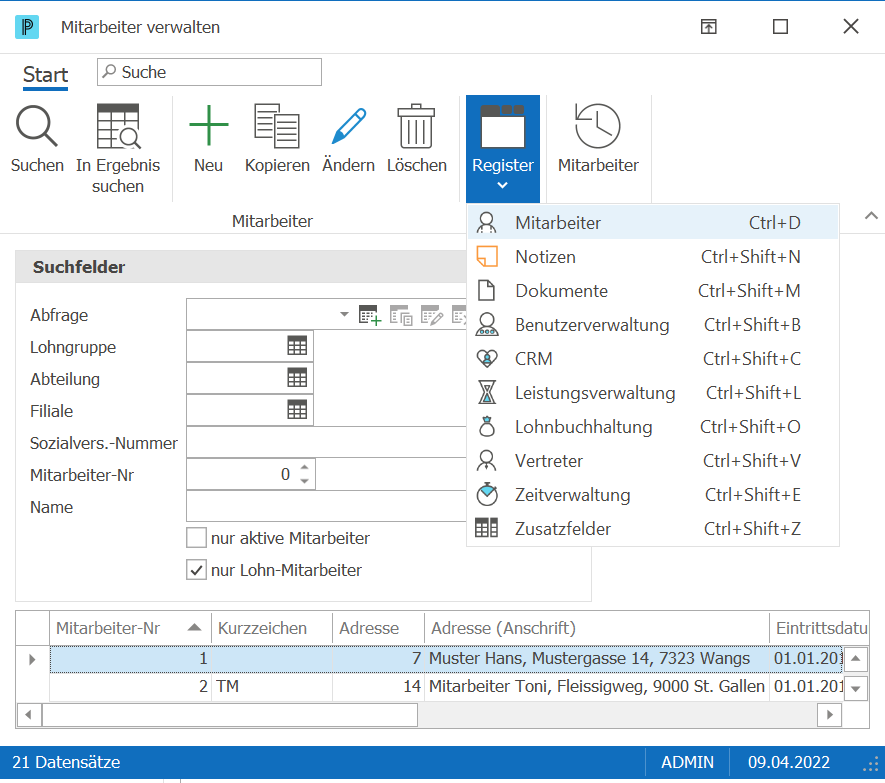The width and height of the screenshot is (885, 783).
Task: Click the Suche search box
Action: pos(209,72)
